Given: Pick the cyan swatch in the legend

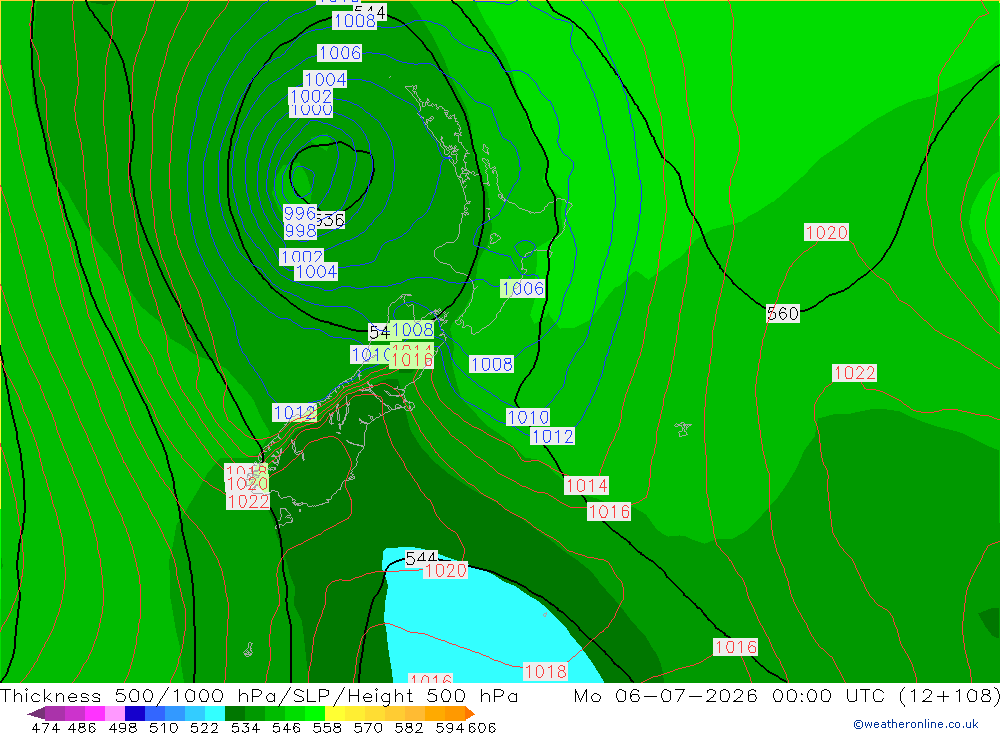Looking at the screenshot, I should pos(215,713).
